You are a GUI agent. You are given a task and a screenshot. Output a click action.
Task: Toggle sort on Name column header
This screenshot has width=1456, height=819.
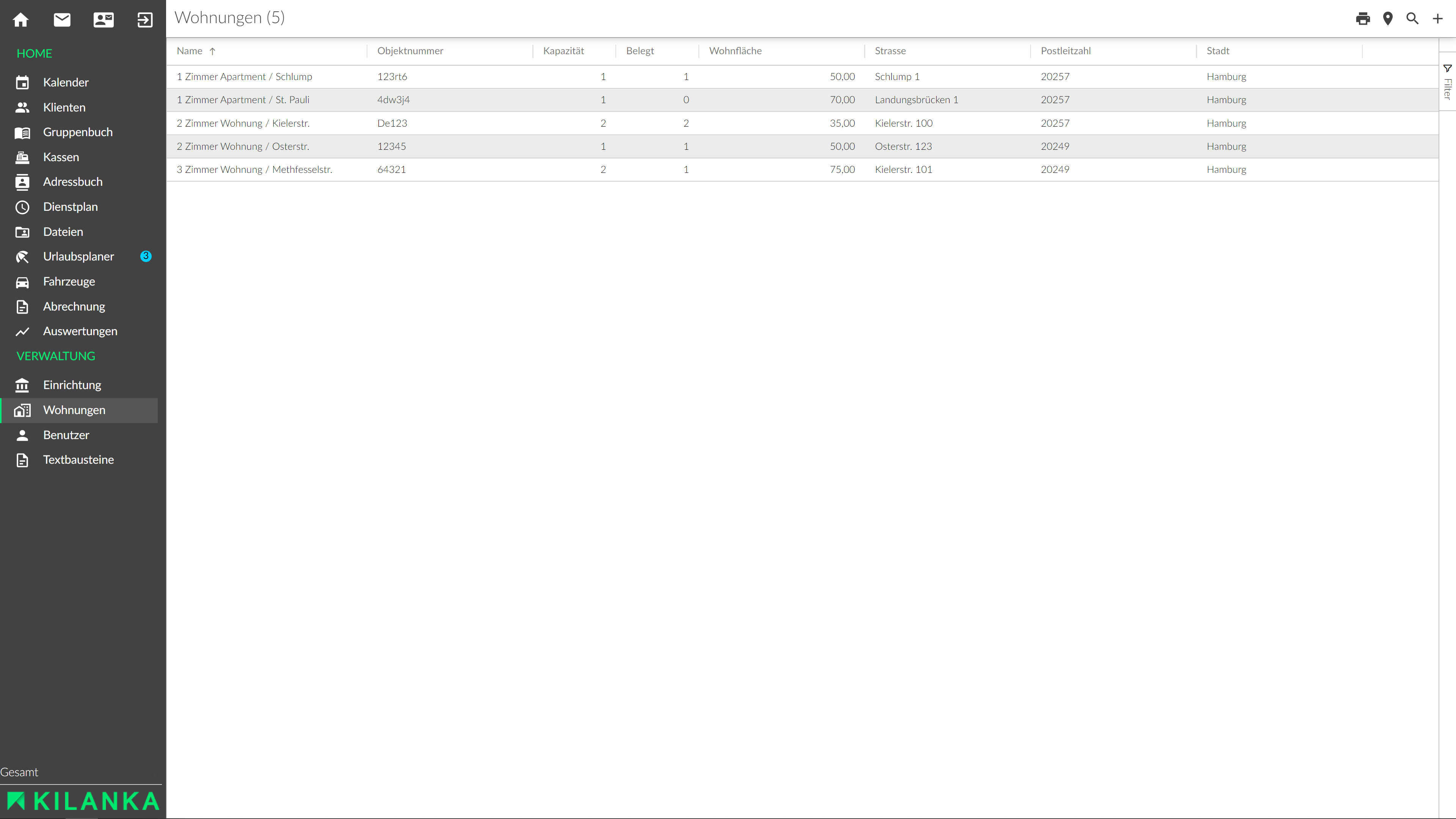pyautogui.click(x=190, y=51)
